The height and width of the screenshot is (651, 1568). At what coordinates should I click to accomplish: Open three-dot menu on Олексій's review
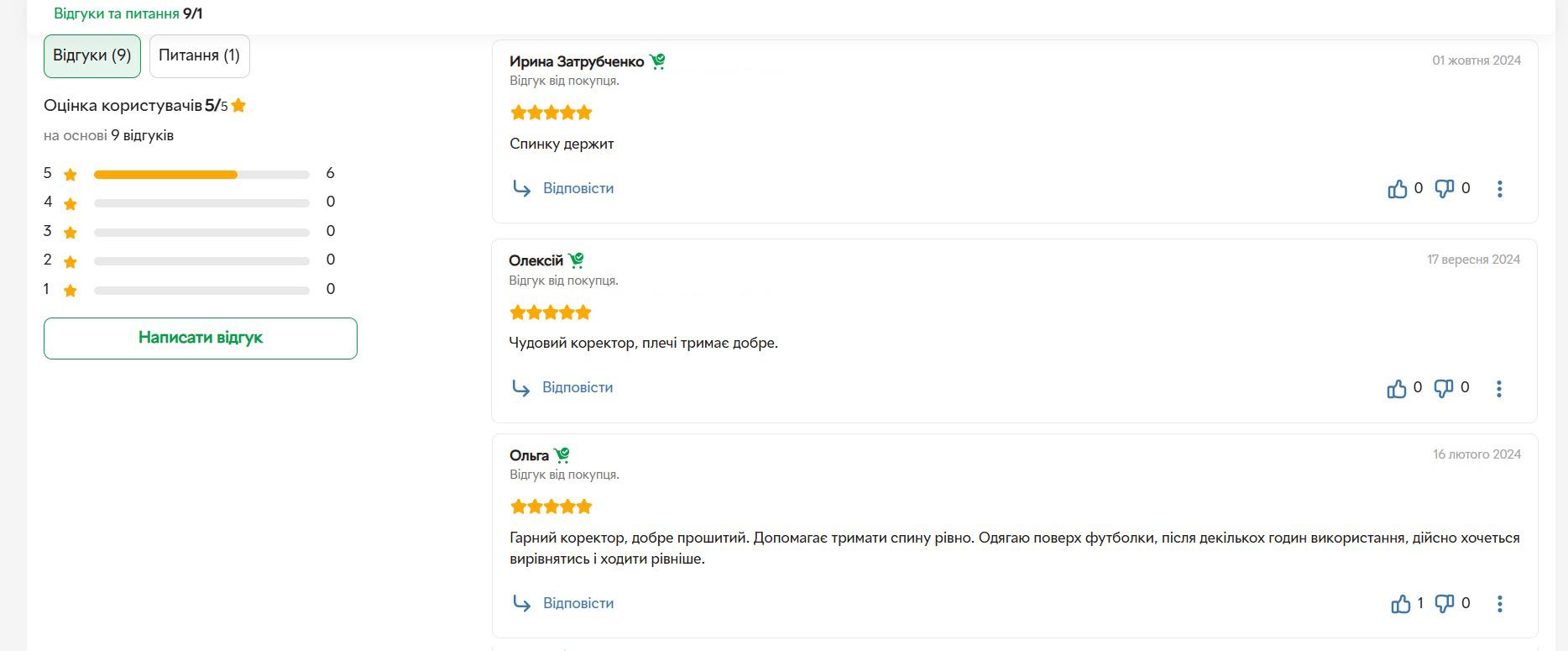[1499, 388]
